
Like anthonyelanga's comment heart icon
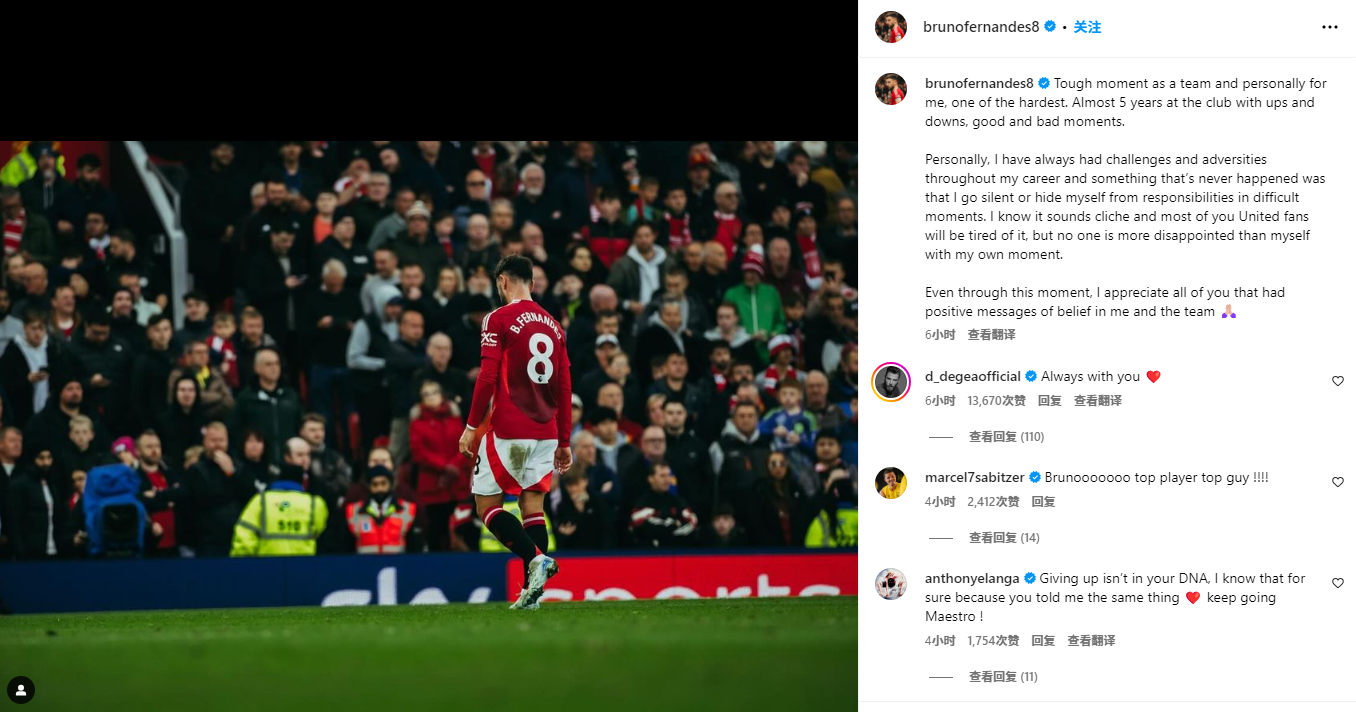pyautogui.click(x=1338, y=583)
